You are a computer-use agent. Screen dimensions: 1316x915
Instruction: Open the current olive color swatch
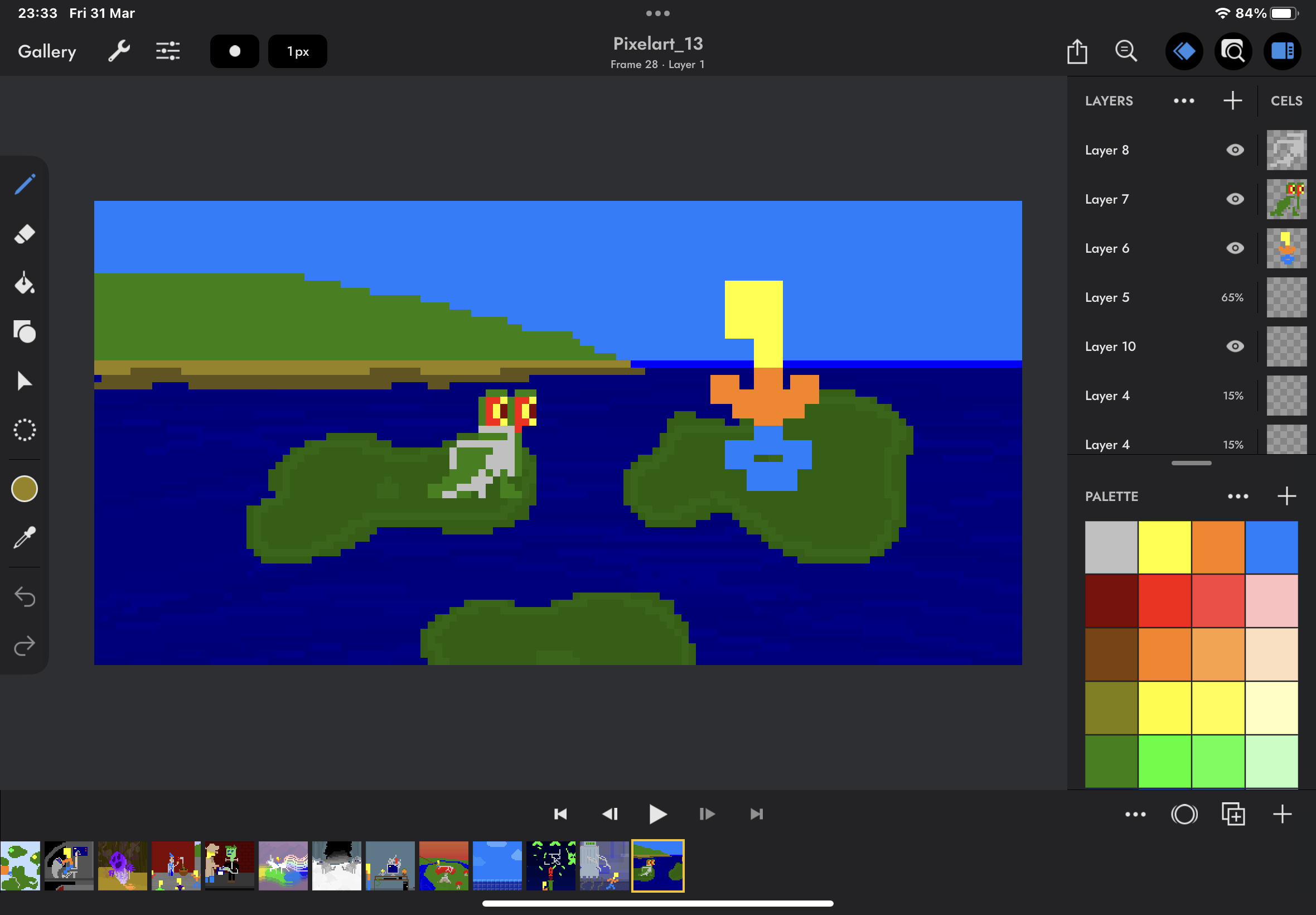(25, 489)
